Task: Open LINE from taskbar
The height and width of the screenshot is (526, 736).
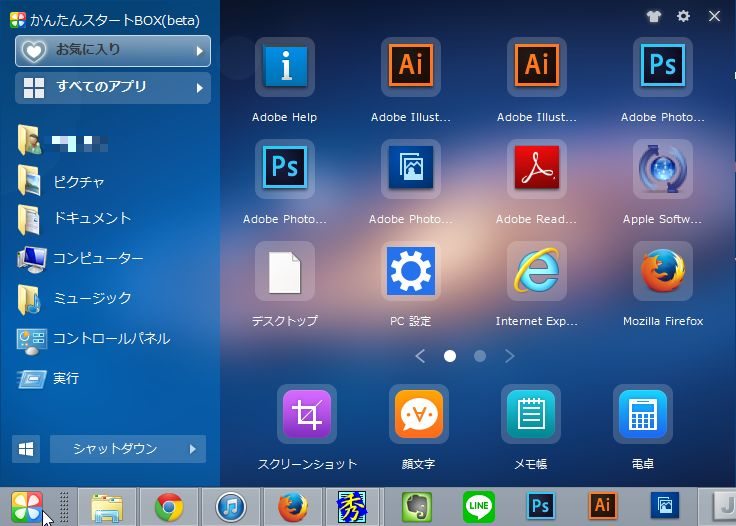Action: (478, 507)
